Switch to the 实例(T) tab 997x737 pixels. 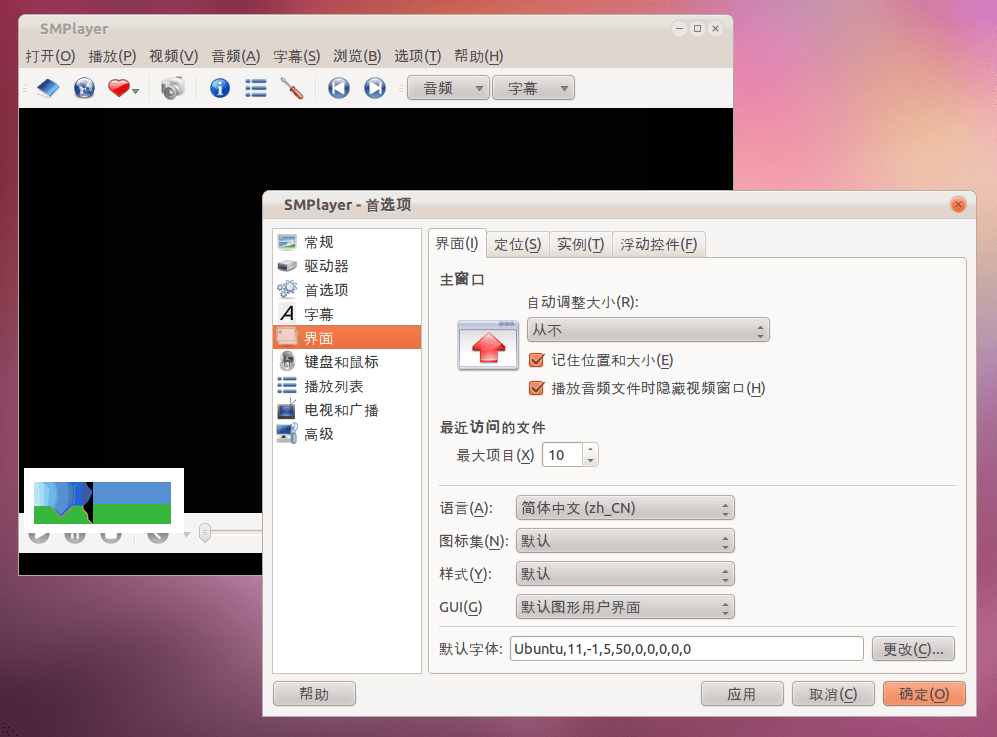pos(581,244)
